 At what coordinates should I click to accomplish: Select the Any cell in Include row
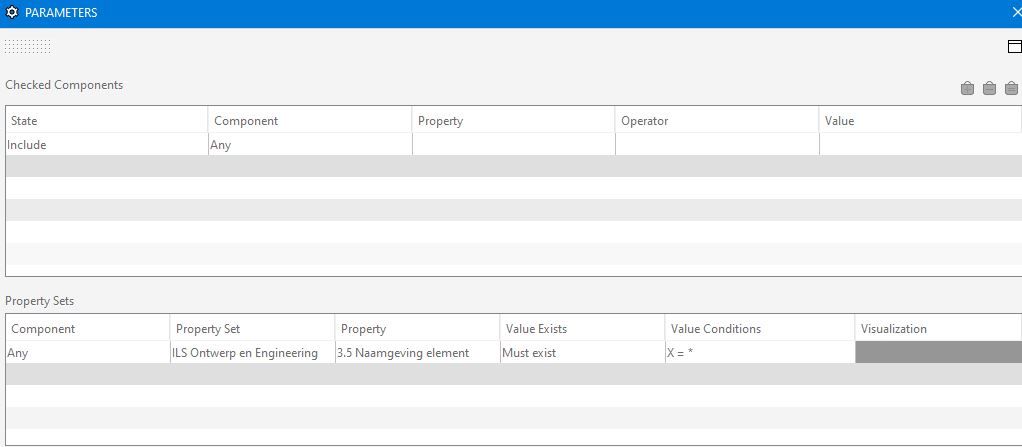(310, 145)
